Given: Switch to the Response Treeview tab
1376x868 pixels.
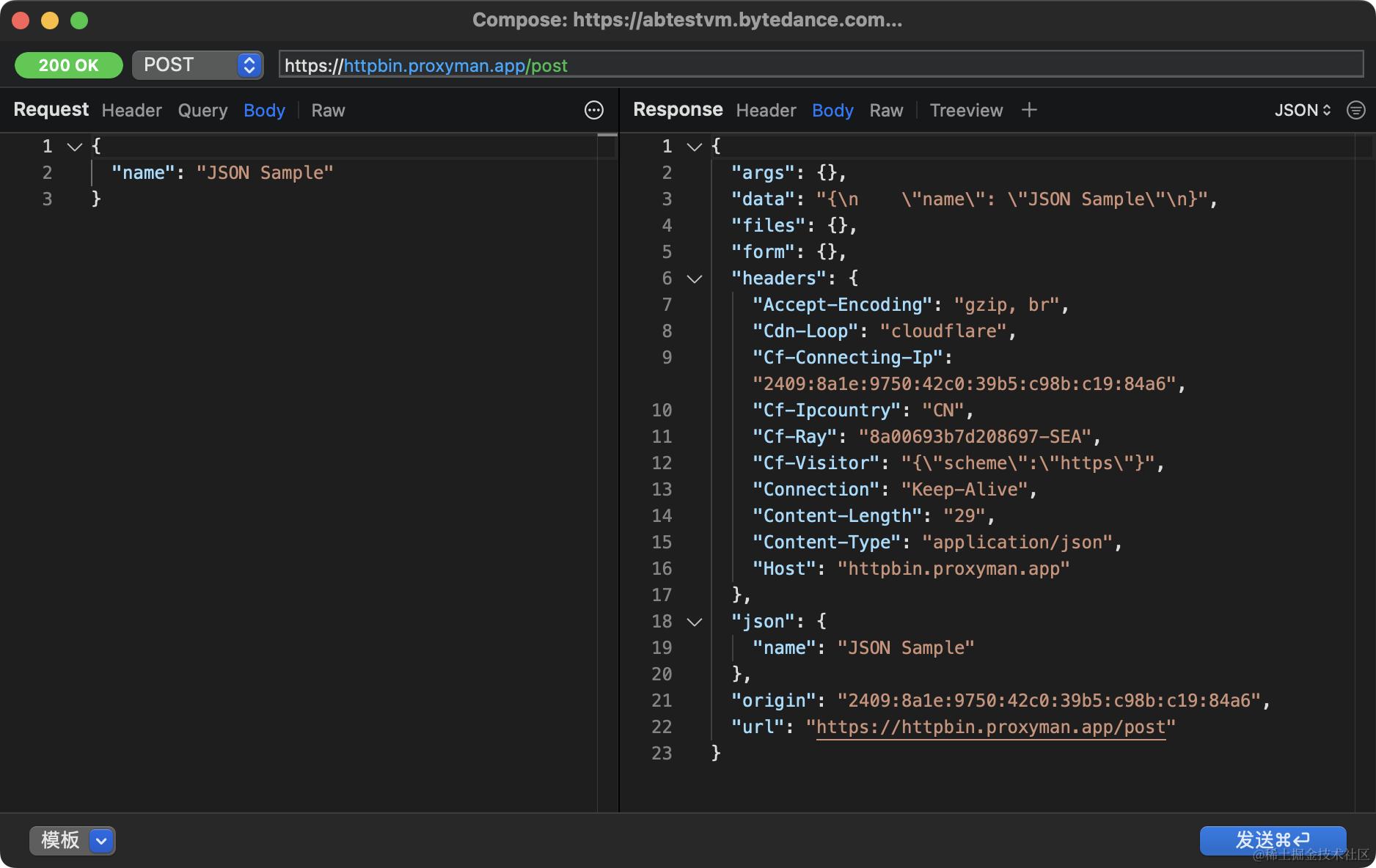Looking at the screenshot, I should click(x=966, y=110).
